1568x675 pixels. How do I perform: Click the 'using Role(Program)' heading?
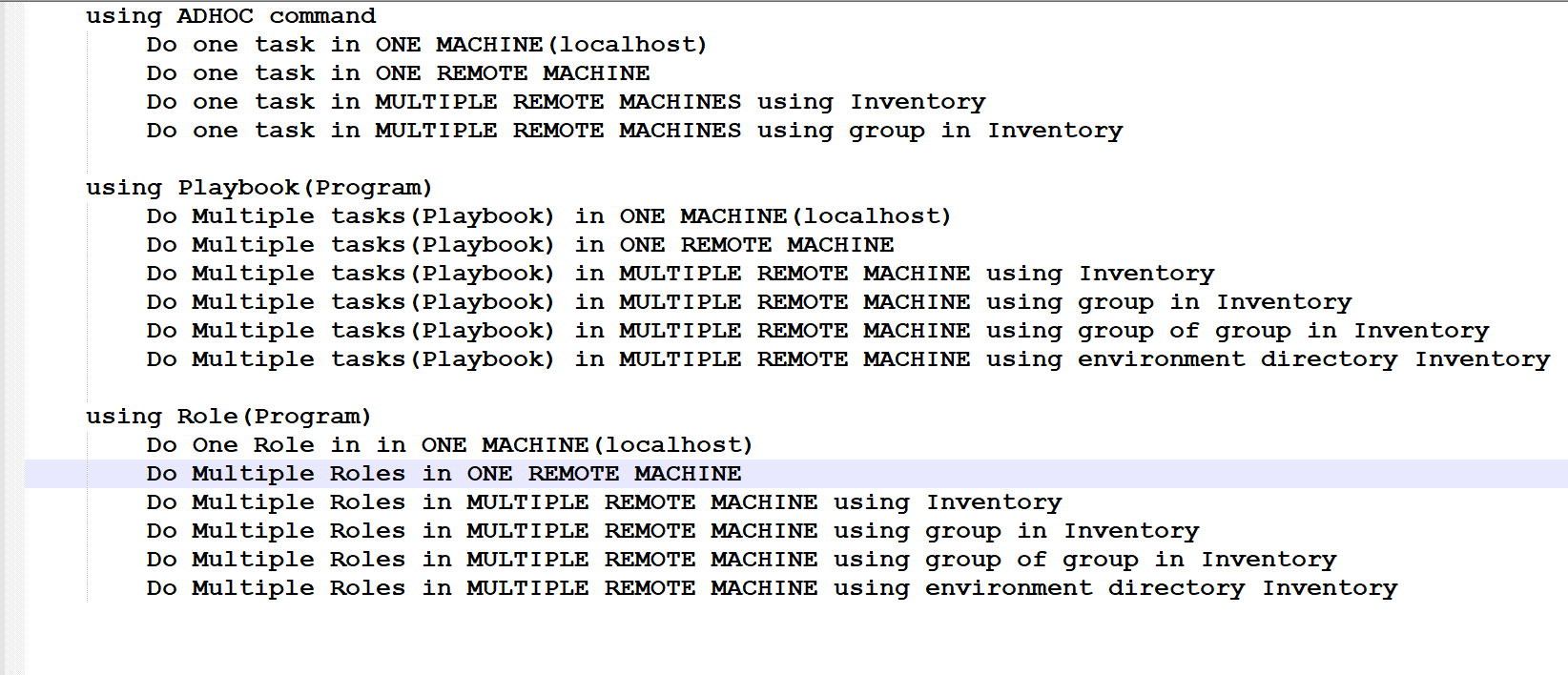[x=229, y=417]
